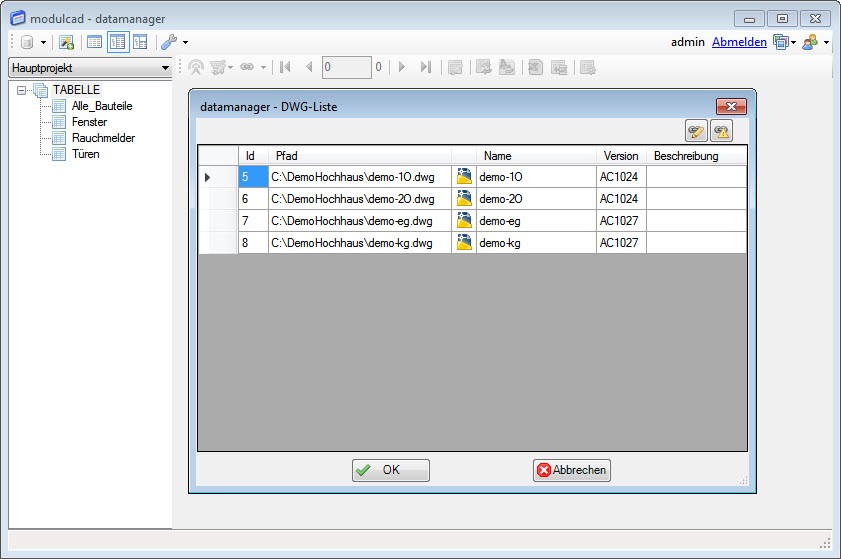Open the dropdown arrow beside the database icon
The image size is (841, 559).
pyautogui.click(x=43, y=42)
